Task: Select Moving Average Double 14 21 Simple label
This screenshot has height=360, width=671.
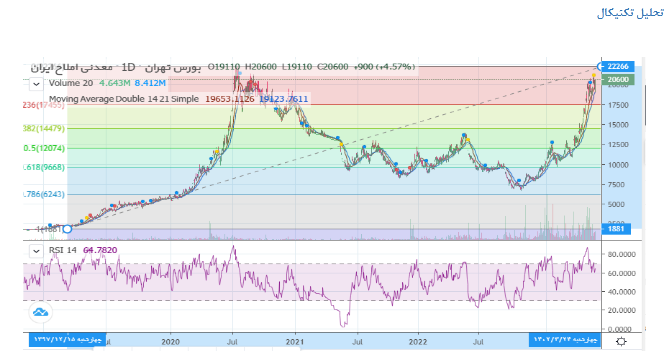Action: coord(124,99)
